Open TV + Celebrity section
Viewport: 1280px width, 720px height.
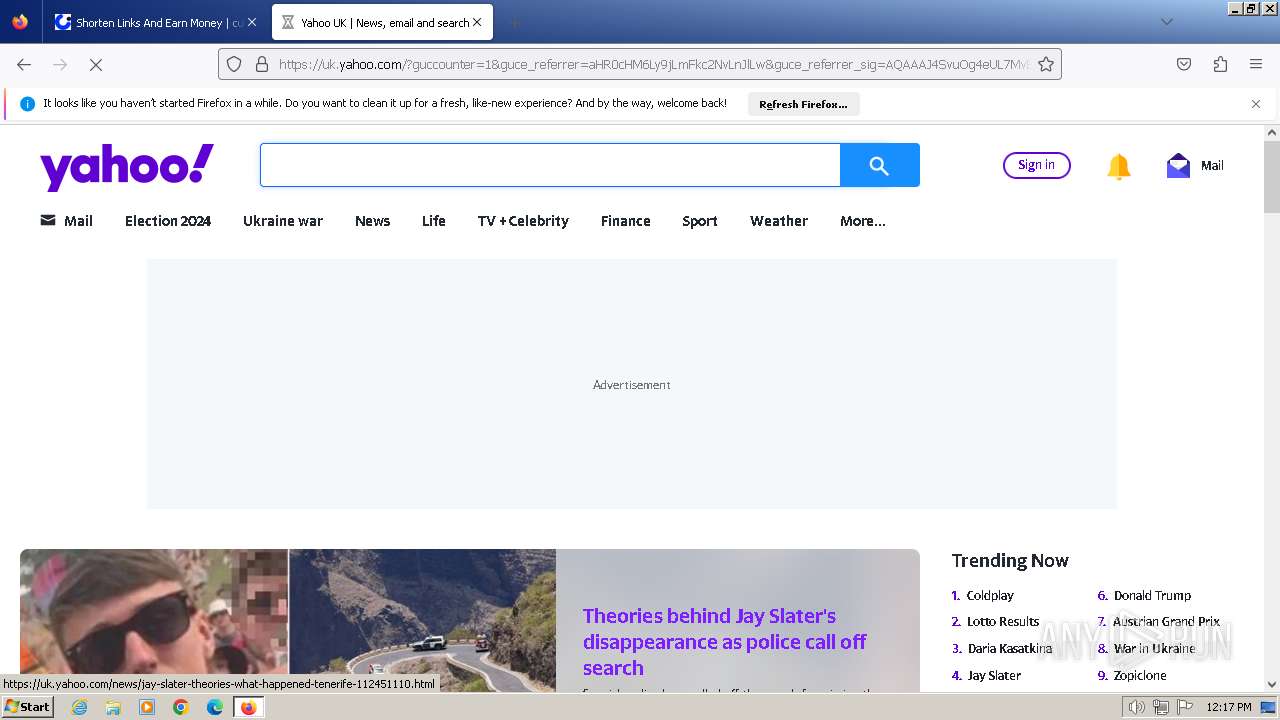[523, 221]
